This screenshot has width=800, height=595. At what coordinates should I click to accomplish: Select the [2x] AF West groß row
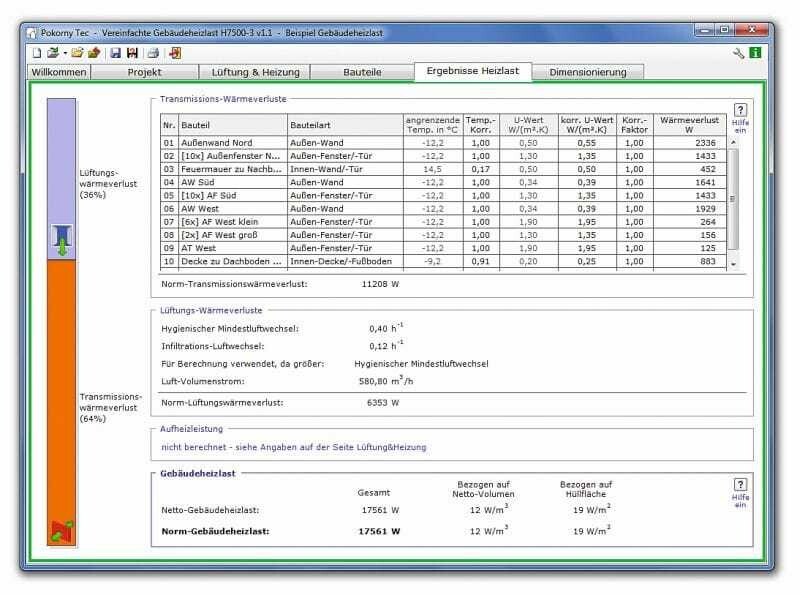tap(443, 235)
